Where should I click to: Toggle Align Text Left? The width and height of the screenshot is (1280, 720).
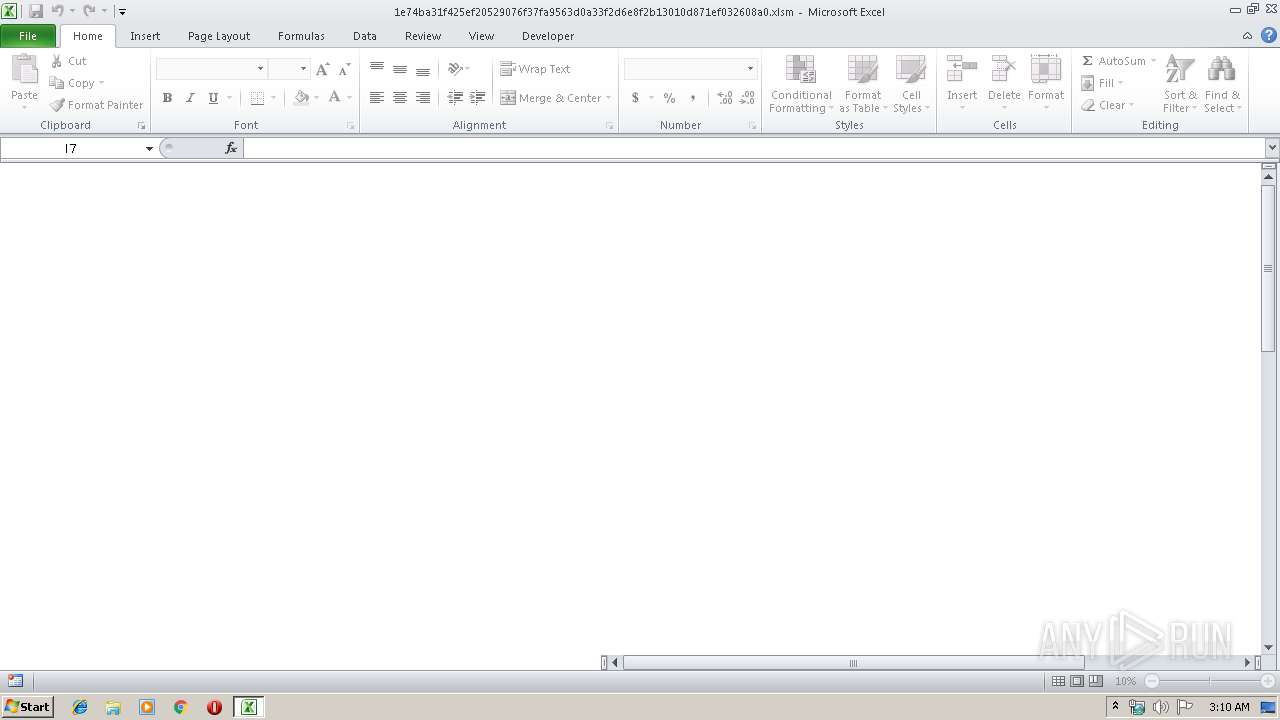pyautogui.click(x=377, y=98)
